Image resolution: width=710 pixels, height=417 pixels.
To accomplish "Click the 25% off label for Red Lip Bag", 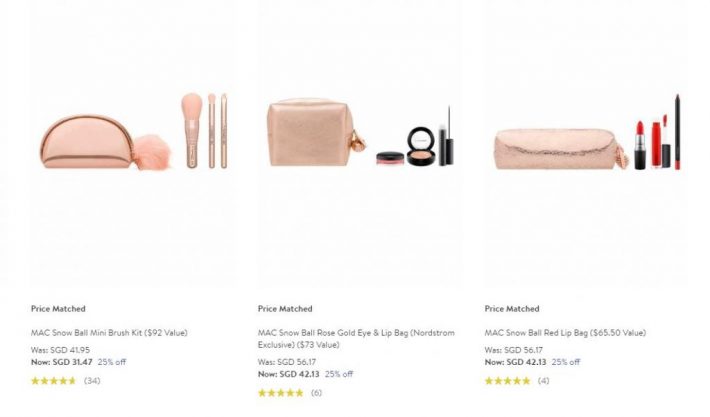I will (x=566, y=362).
